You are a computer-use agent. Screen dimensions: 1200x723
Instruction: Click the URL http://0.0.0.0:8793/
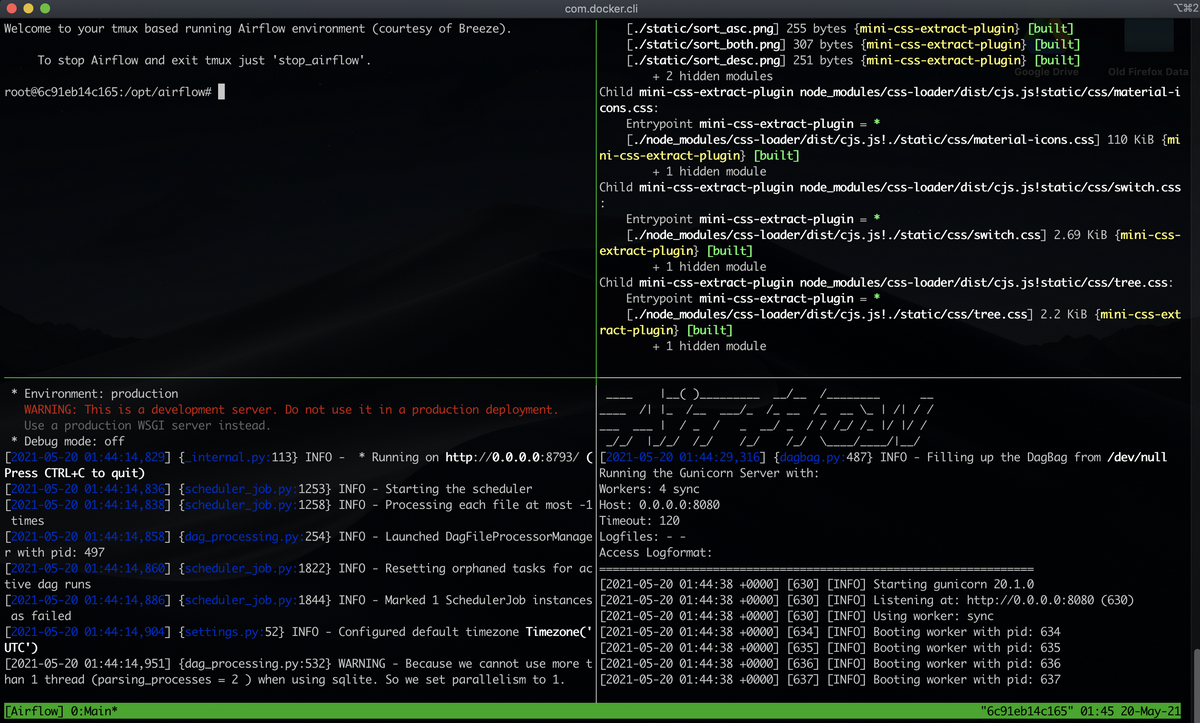(x=512, y=458)
